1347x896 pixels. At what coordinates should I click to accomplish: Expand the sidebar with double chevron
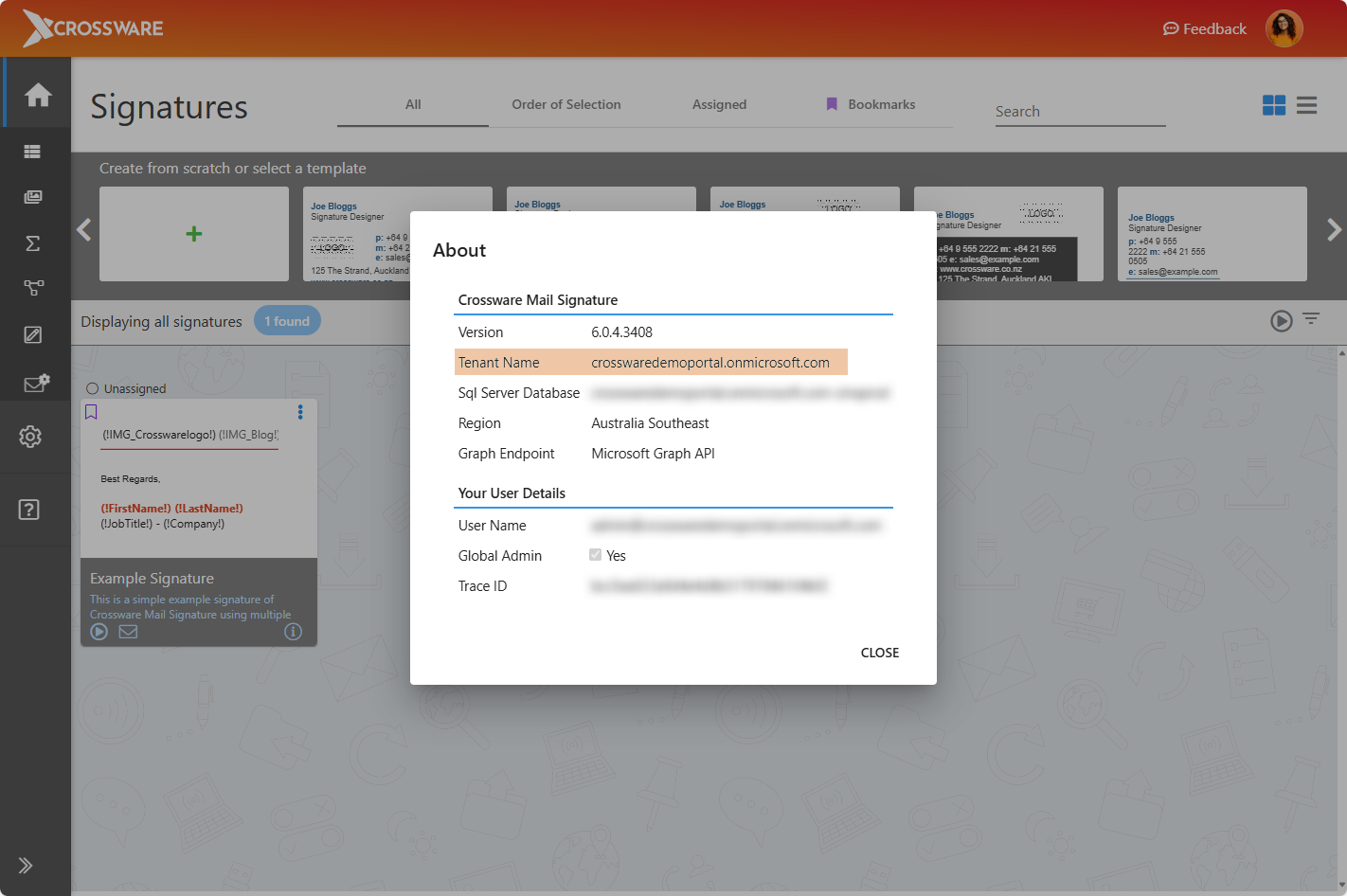[26, 865]
